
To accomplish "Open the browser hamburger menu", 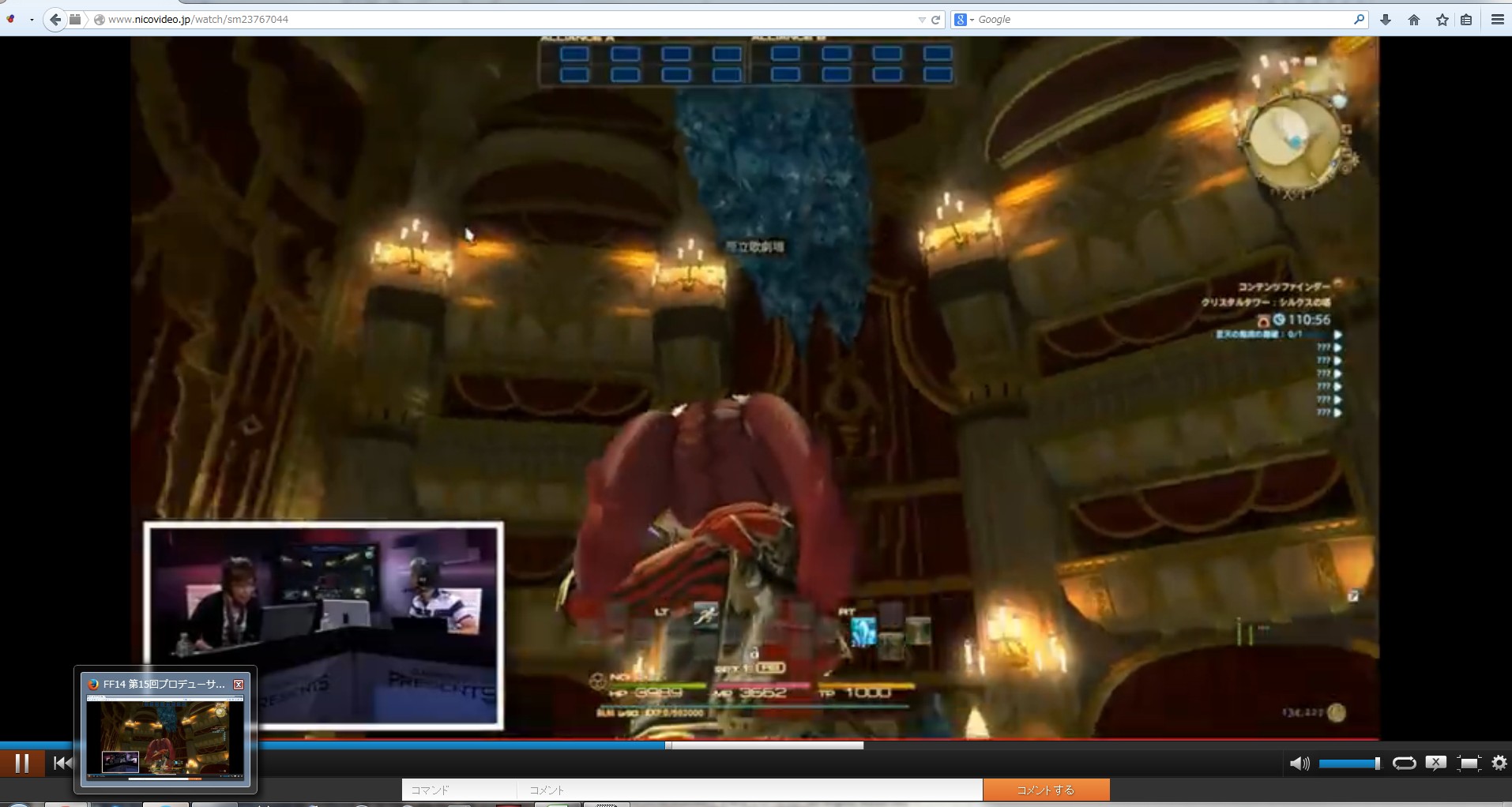I will (x=1497, y=20).
